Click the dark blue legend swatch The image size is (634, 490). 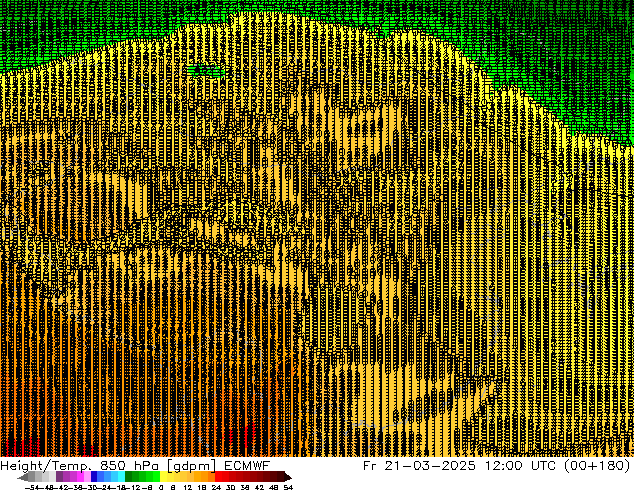point(94,476)
